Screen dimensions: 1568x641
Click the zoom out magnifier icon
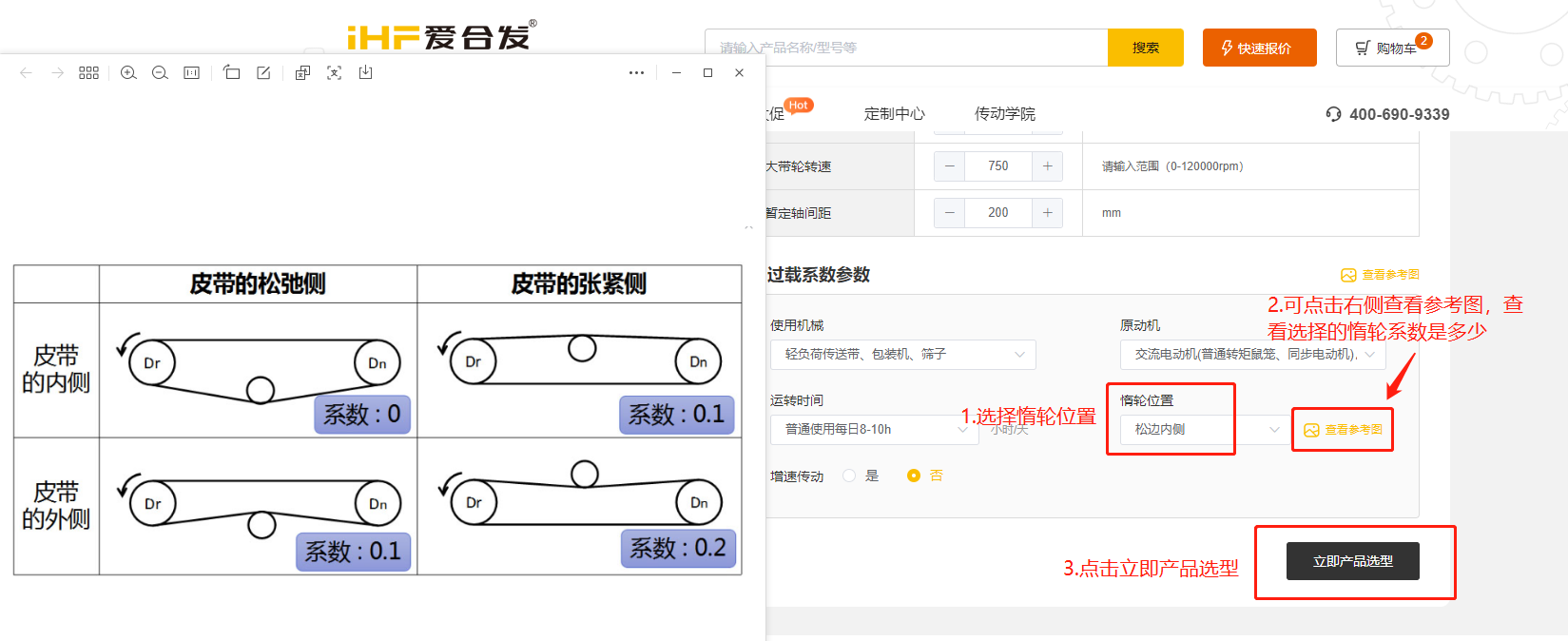tap(160, 73)
